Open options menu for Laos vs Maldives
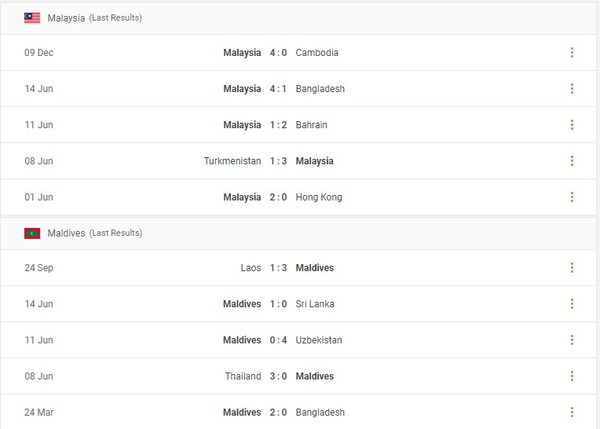The width and height of the screenshot is (600, 429). (x=572, y=268)
